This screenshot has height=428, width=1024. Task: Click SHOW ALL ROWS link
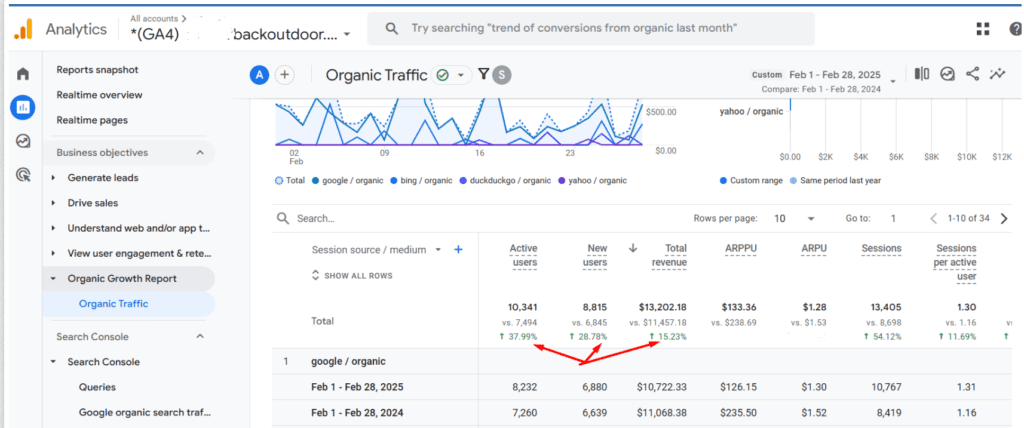352,275
